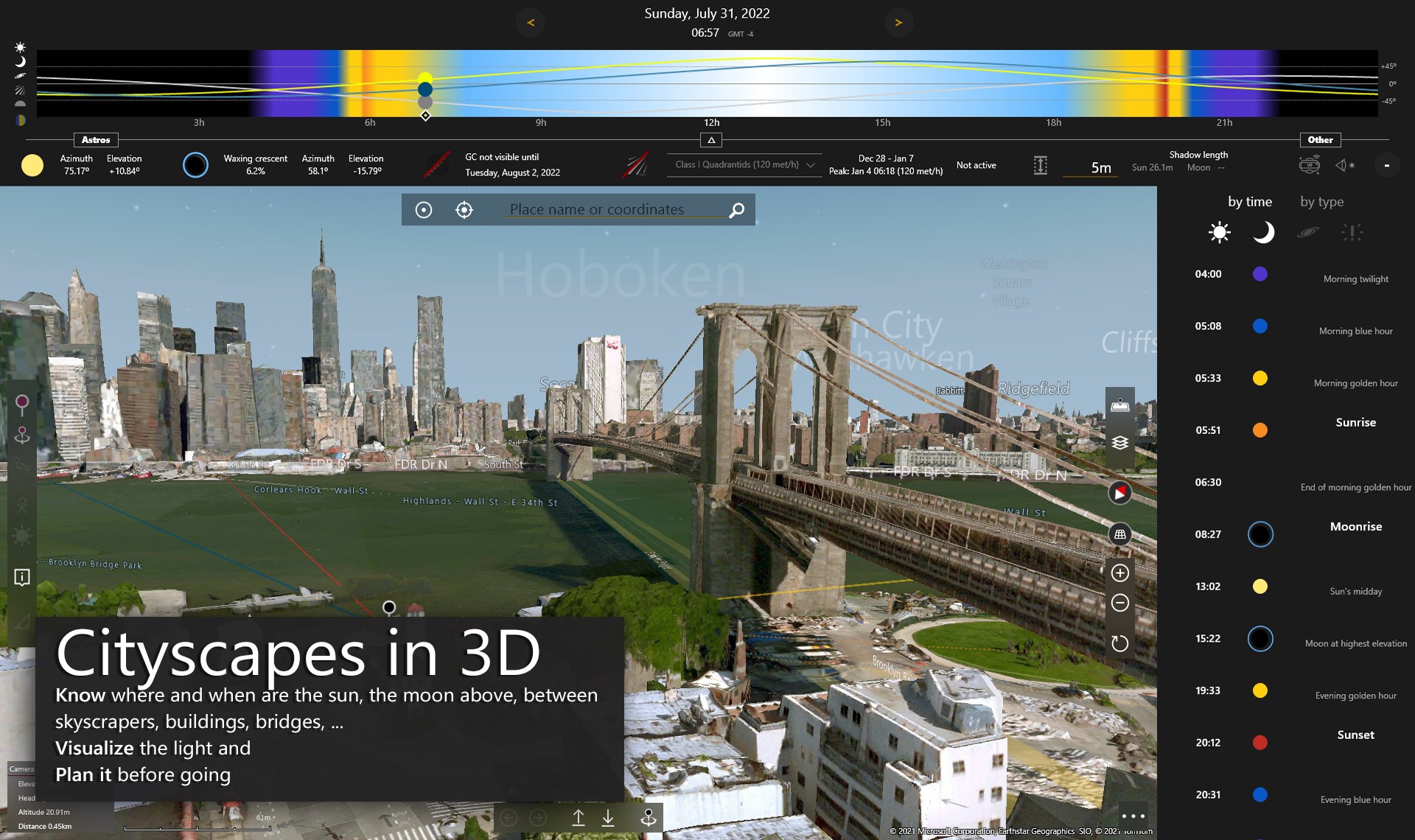Open the map layers icon
Image resolution: width=1415 pixels, height=840 pixels.
click(1119, 442)
